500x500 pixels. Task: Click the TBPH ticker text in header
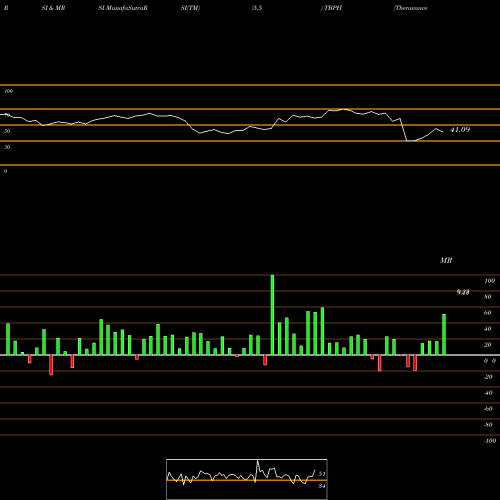click(333, 8)
